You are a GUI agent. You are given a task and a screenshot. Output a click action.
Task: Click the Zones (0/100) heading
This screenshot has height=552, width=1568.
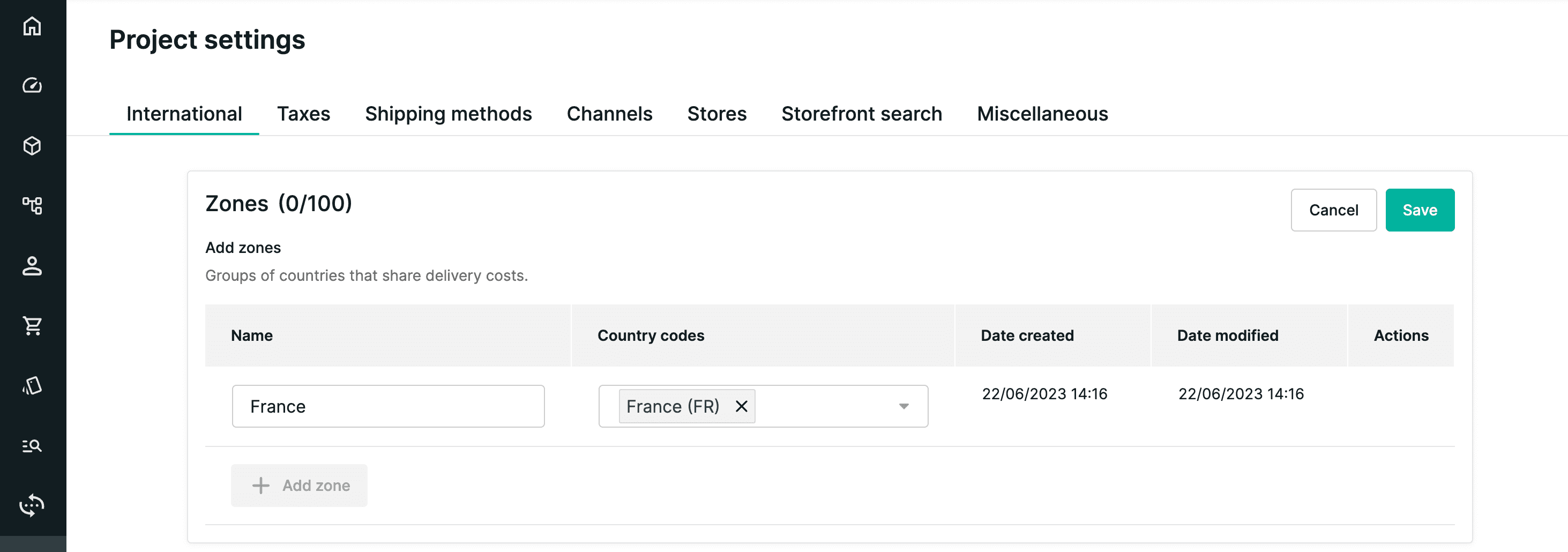tap(278, 203)
